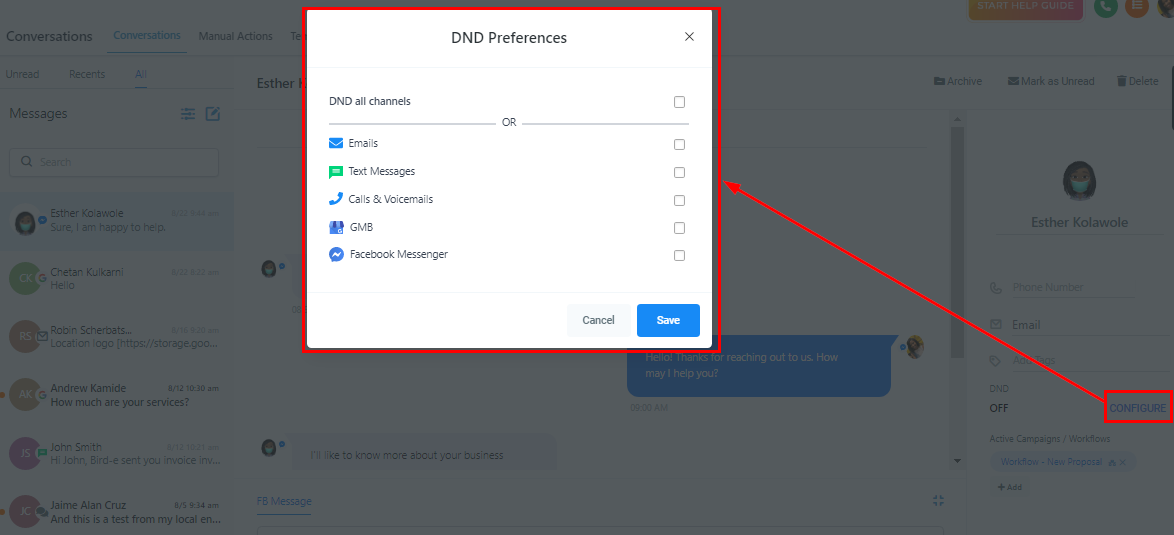Open the Recents tab
The image size is (1174, 535).
(87, 74)
